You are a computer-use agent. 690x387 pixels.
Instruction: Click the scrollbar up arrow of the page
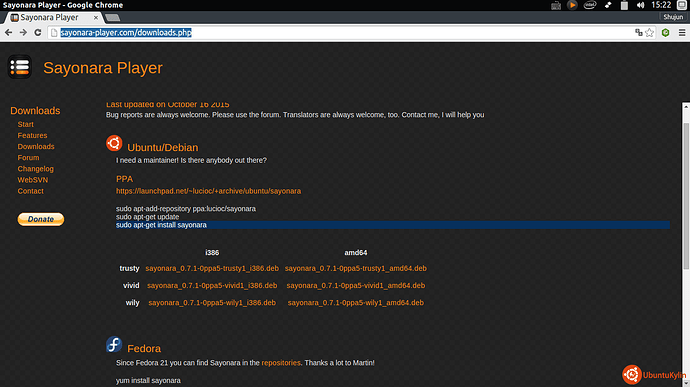point(686,107)
